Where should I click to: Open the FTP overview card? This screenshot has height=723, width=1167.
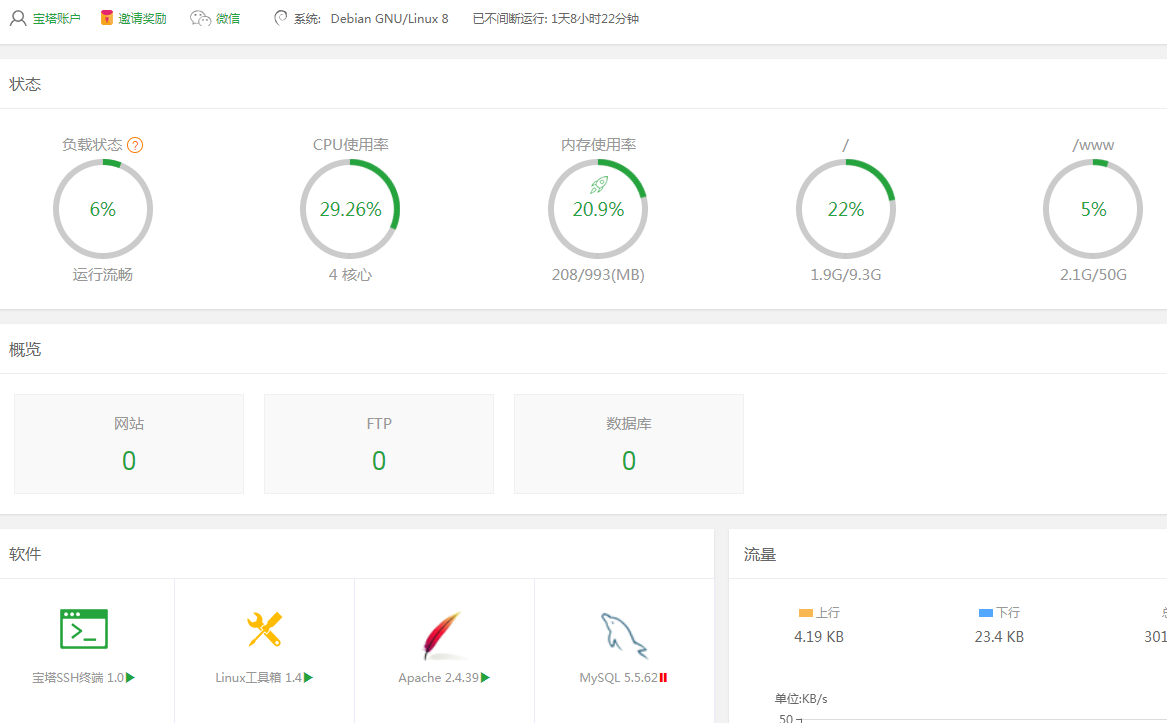tap(379, 444)
